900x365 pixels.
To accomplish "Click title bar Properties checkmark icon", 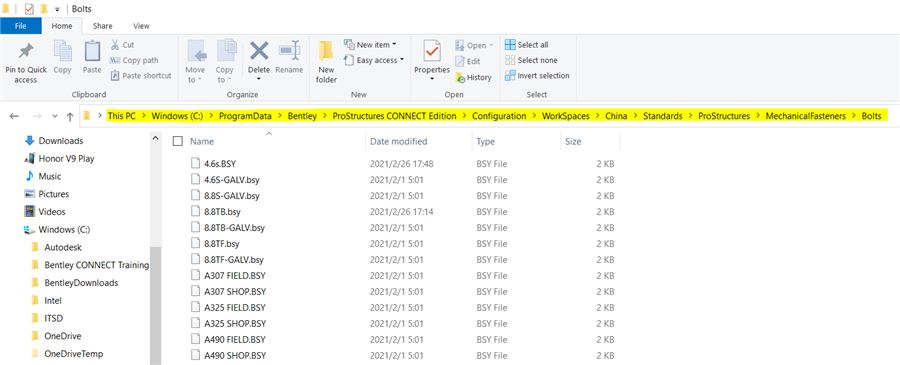I will [29, 9].
